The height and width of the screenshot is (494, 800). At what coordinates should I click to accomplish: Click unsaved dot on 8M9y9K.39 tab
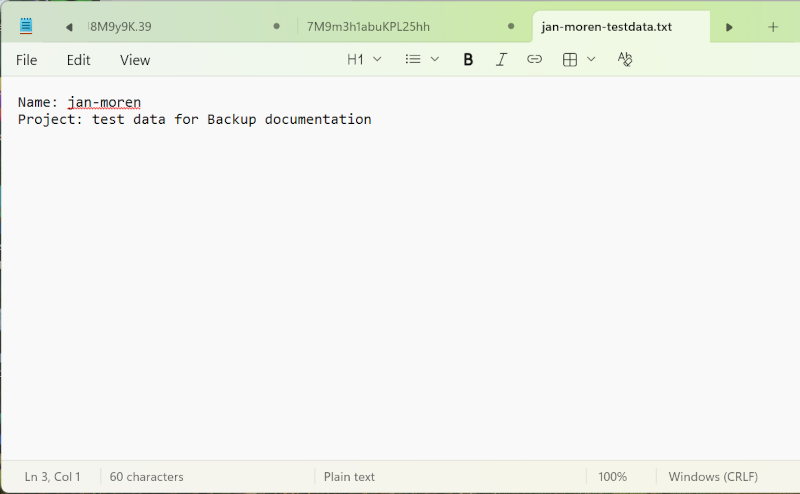[x=277, y=26]
